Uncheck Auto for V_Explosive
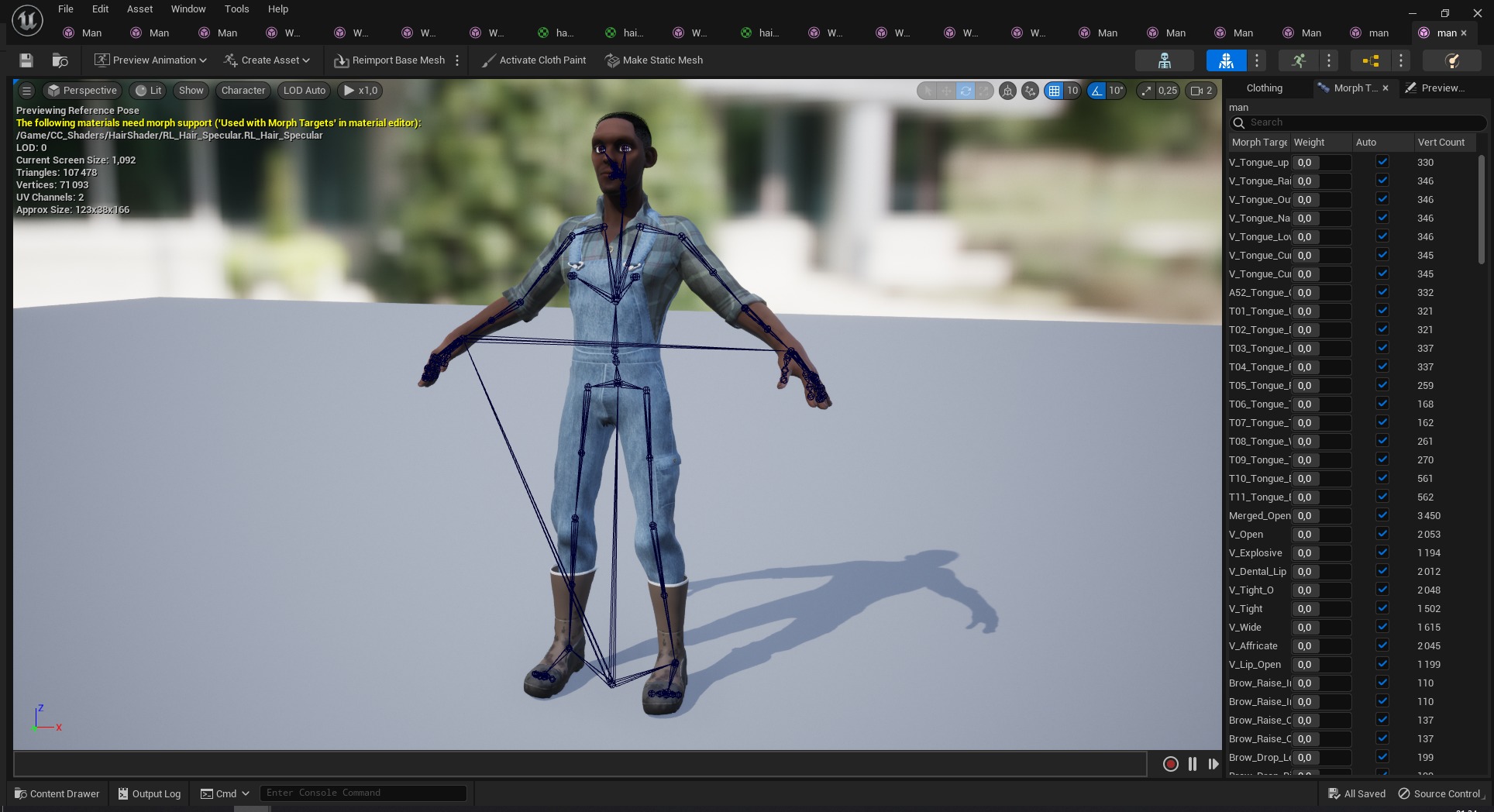The image size is (1494, 812). (1382, 552)
